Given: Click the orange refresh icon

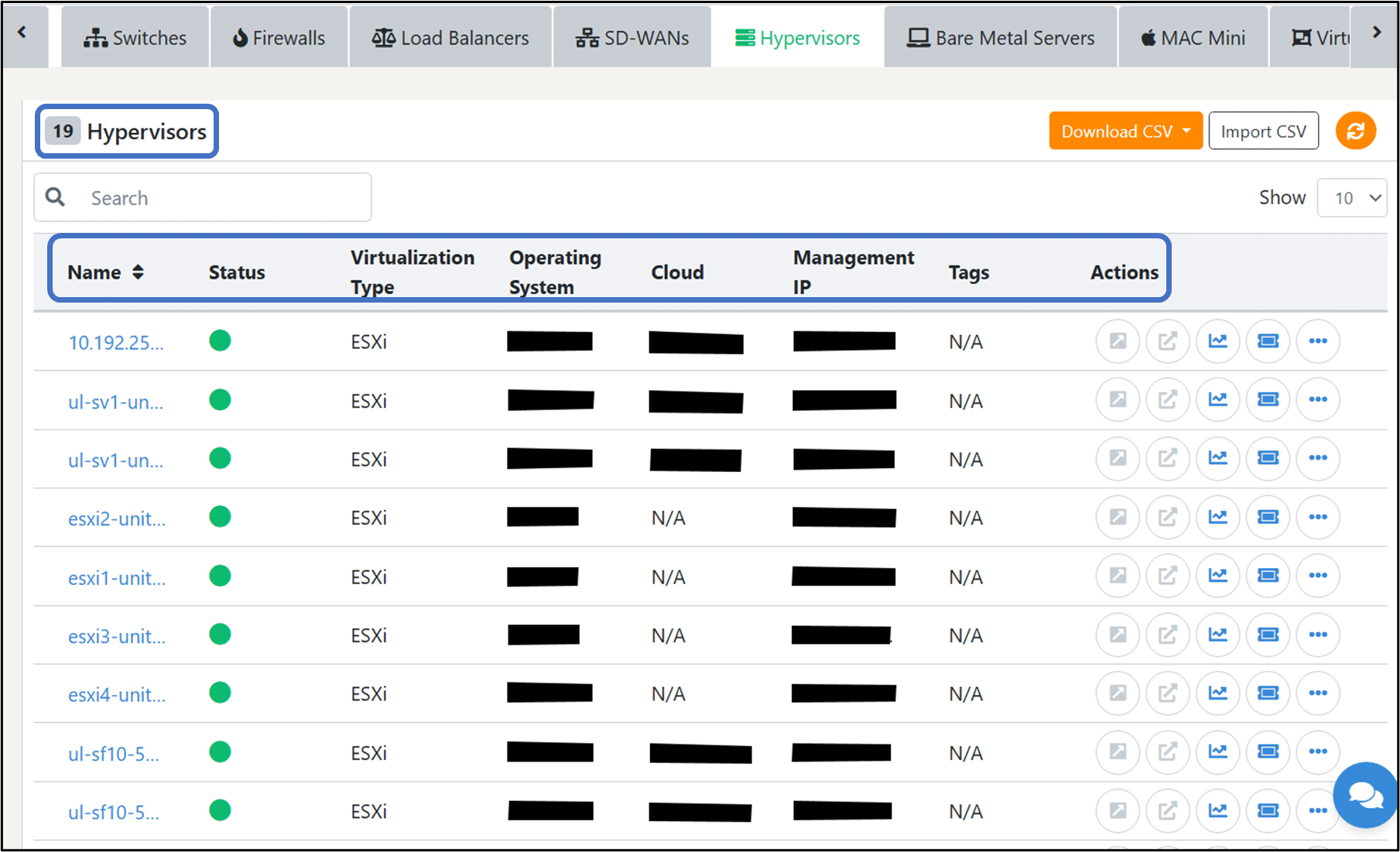Looking at the screenshot, I should click(1355, 131).
